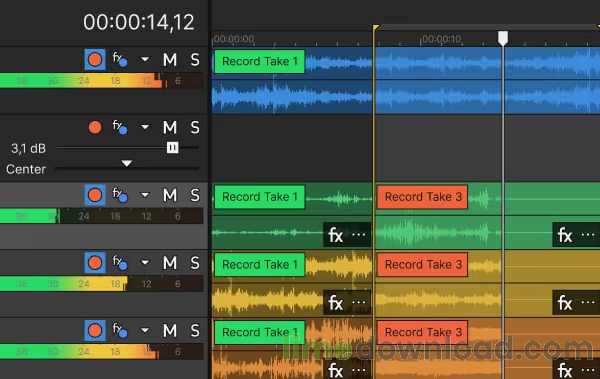Open track FX on the blue first track

(x=120, y=59)
